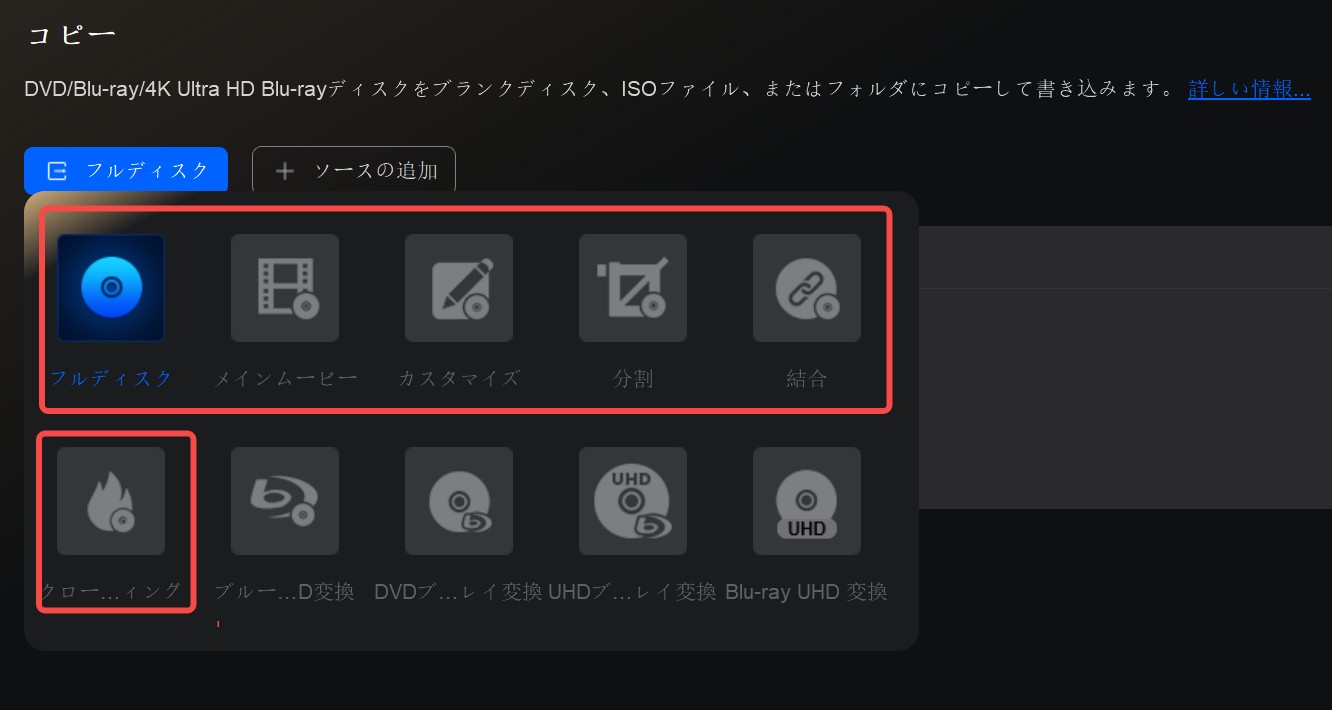Viewport: 1332px width, 710px height.
Task: Choose the DVDブルーレイ変換 disc icon
Action: [459, 501]
